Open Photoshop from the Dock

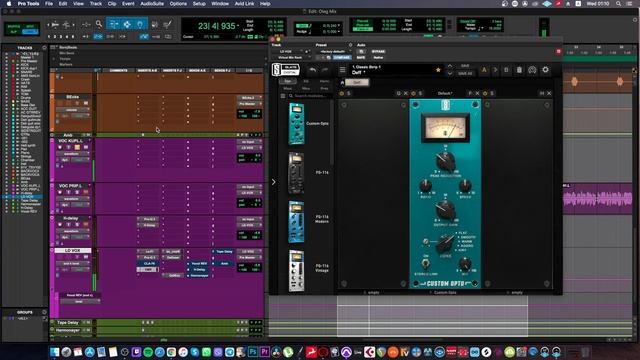coord(253,352)
